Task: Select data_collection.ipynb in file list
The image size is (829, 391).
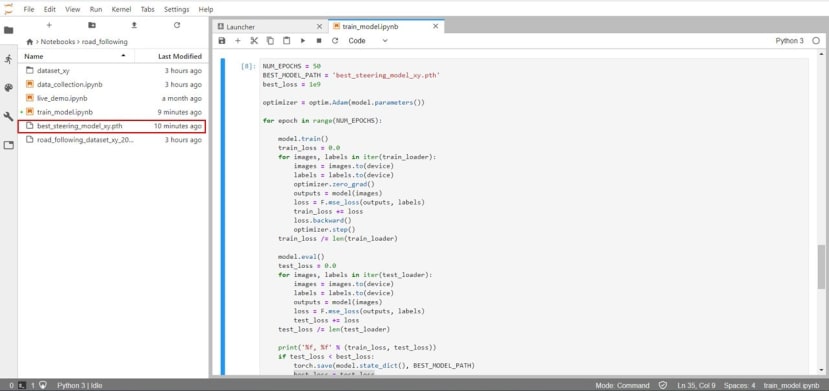Action: pos(112,85)
